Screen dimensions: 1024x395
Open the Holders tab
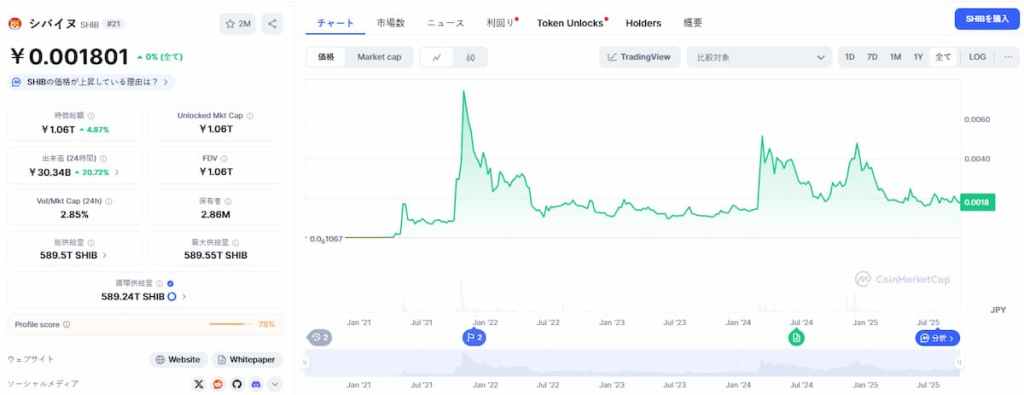coord(643,23)
